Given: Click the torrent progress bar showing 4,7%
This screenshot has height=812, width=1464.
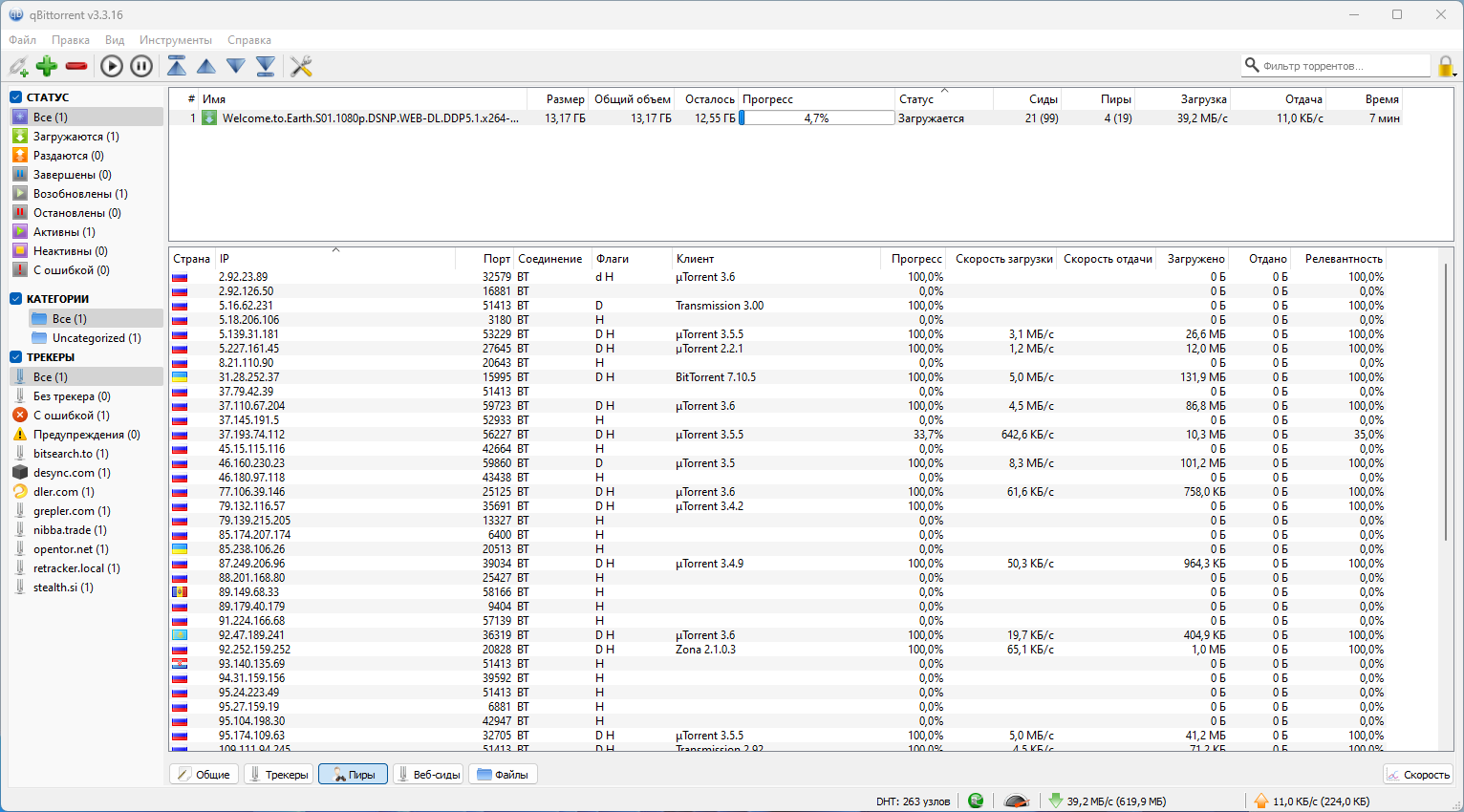Looking at the screenshot, I should click(x=815, y=117).
